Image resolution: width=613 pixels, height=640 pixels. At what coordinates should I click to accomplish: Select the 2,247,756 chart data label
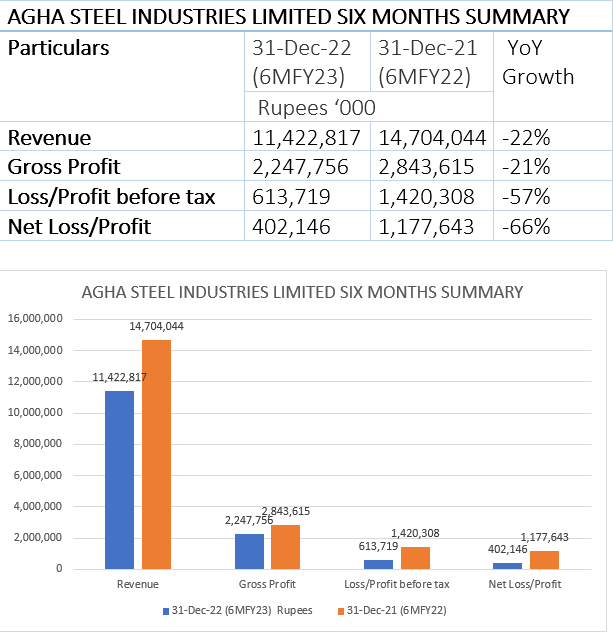tap(249, 520)
